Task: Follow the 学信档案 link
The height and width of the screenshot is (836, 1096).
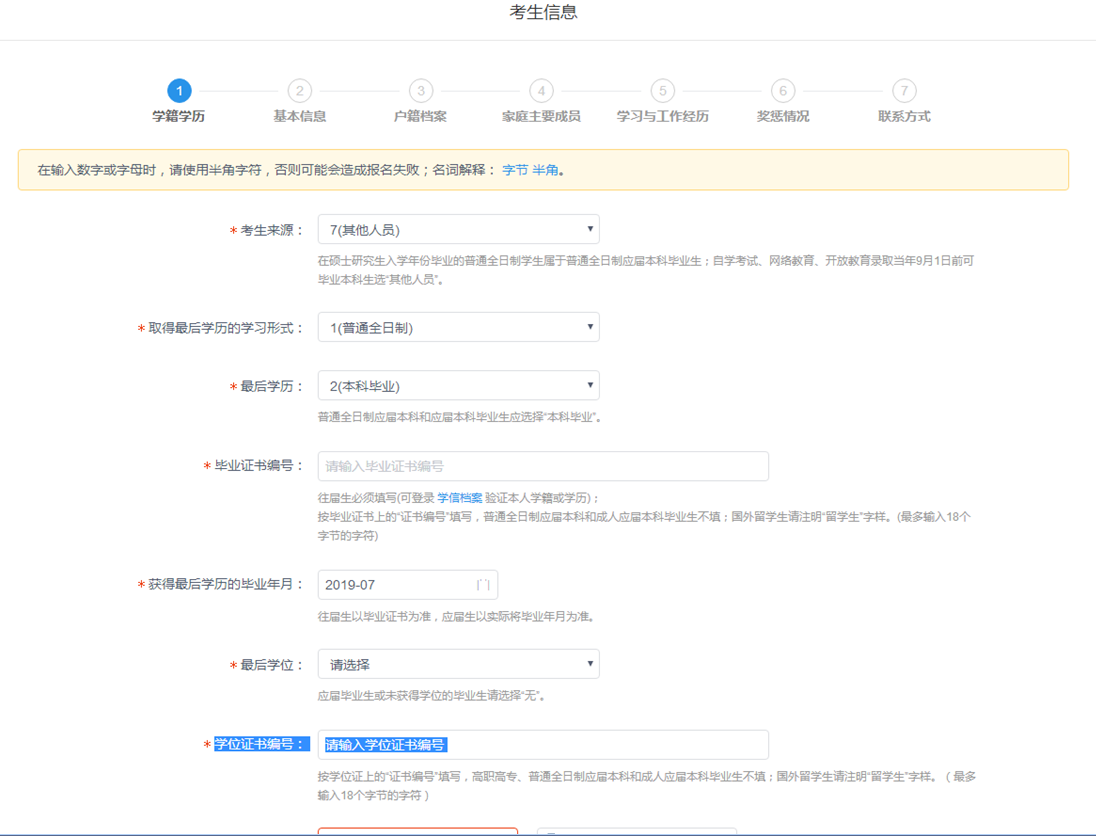Action: 460,498
